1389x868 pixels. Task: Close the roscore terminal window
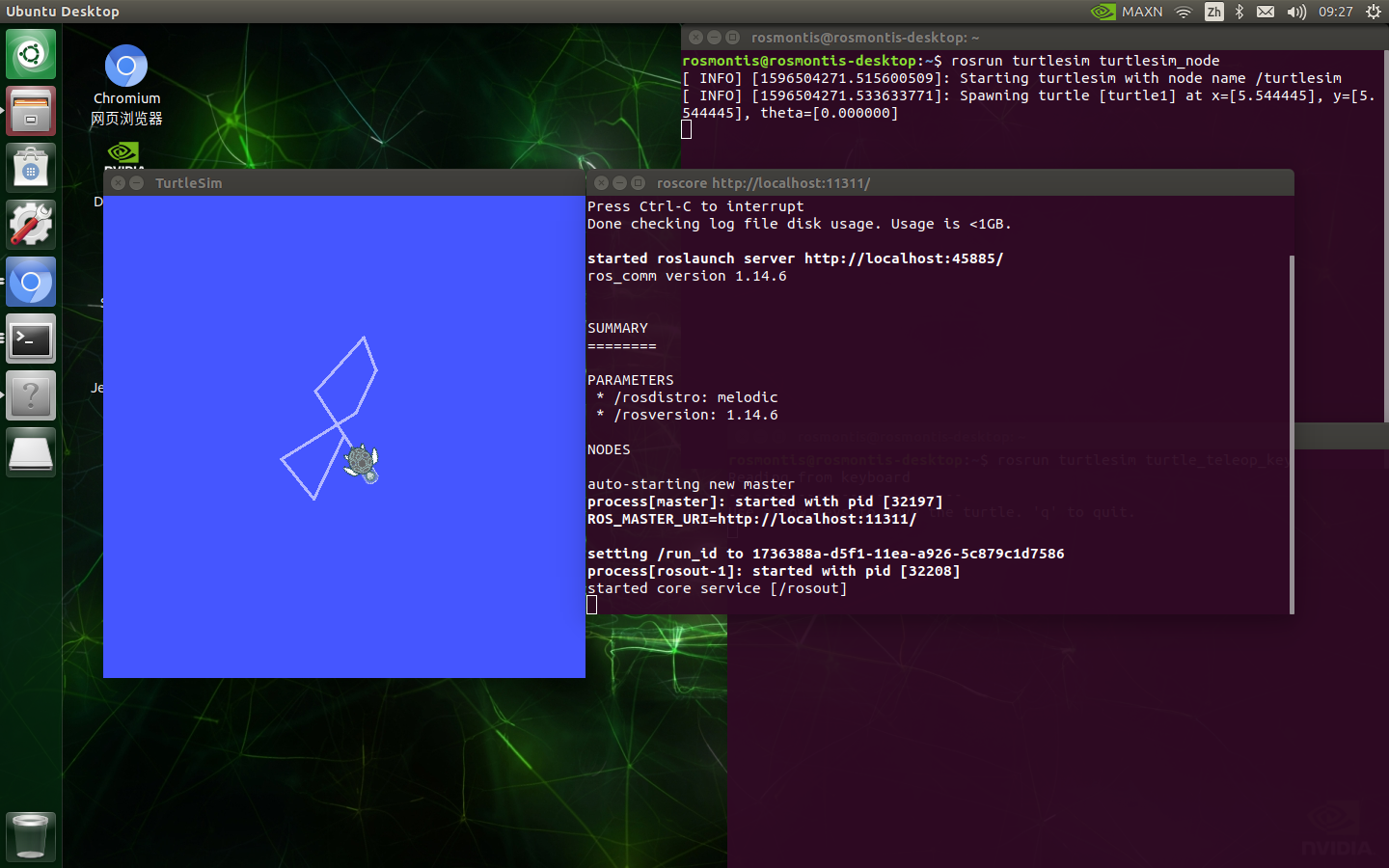(601, 183)
